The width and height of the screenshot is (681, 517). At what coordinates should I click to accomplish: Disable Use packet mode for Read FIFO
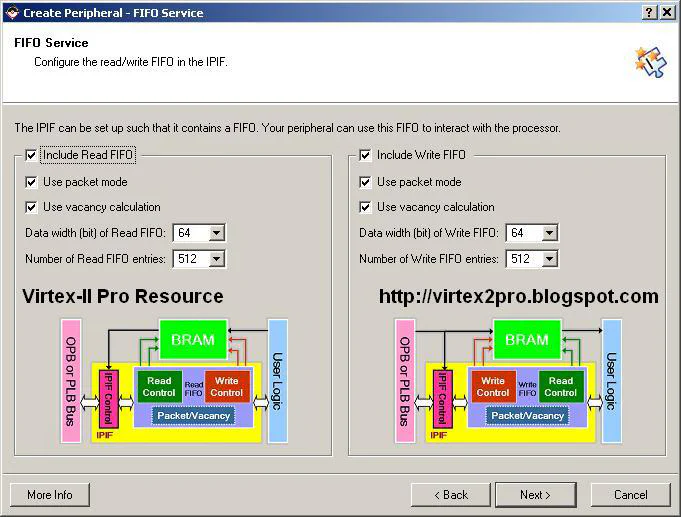(x=32, y=182)
